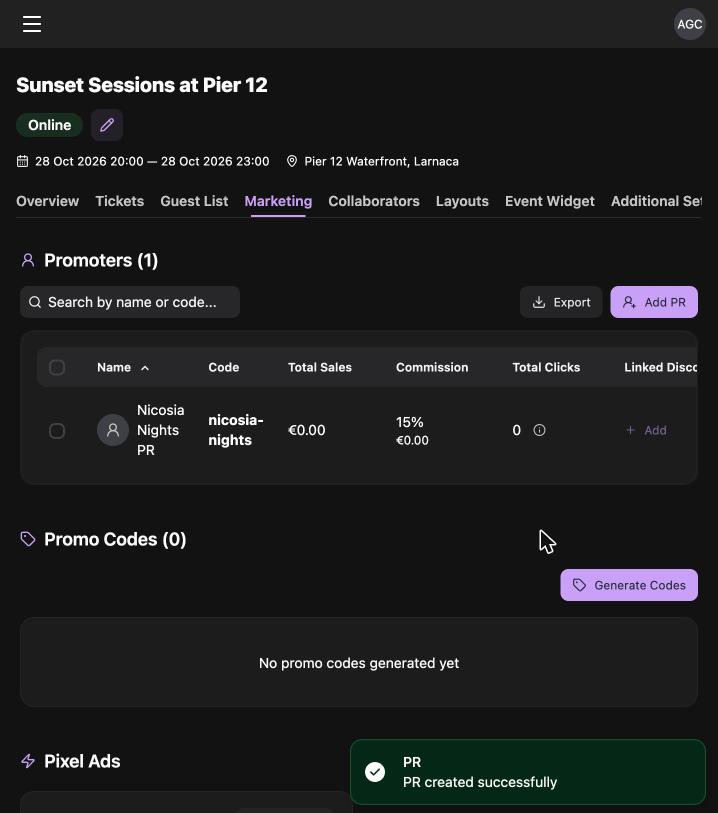Toggle the select-all checkbox in table header
718x813 pixels.
(x=57, y=367)
